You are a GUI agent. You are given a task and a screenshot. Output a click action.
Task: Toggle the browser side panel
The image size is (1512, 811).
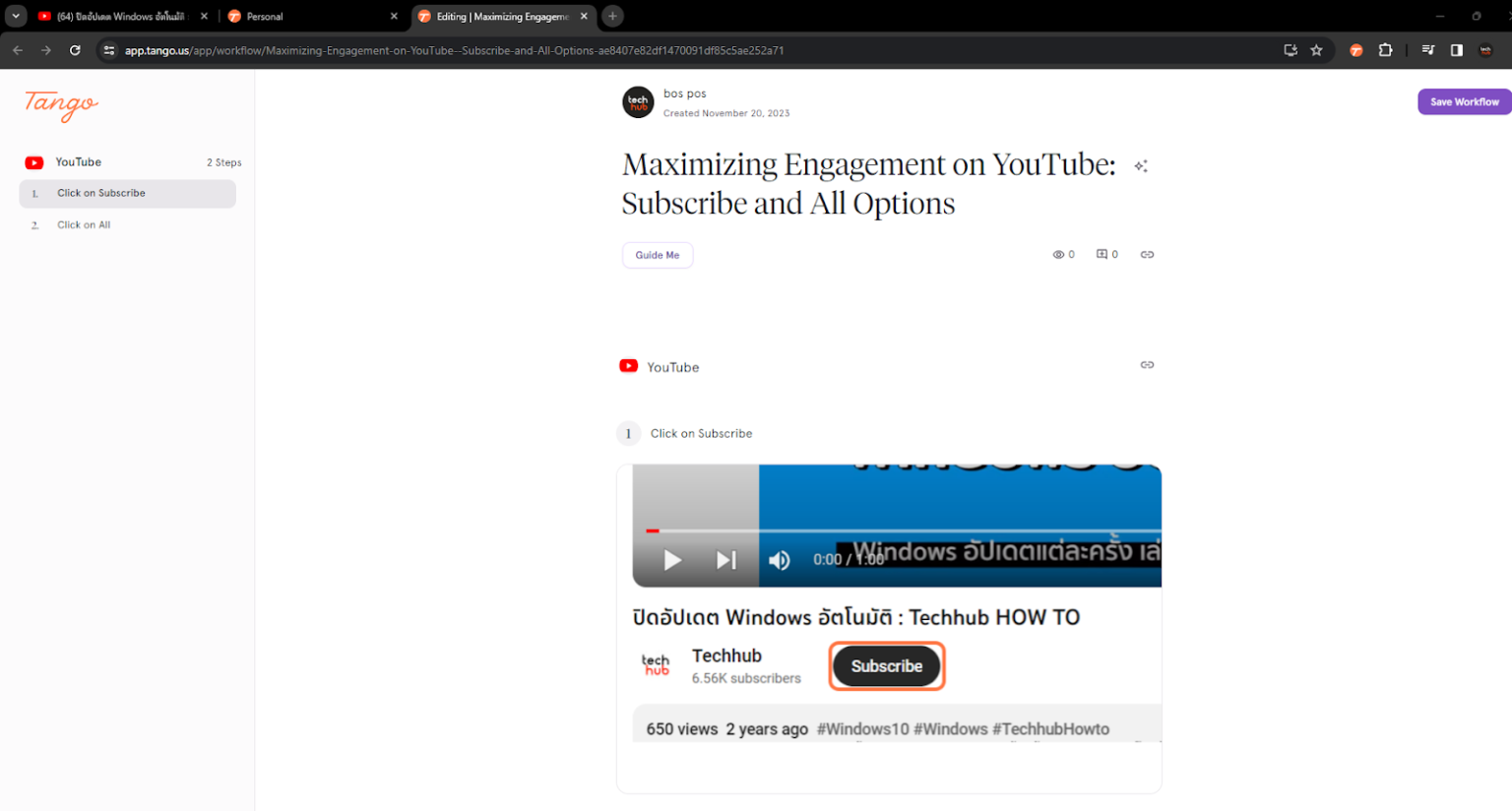[1456, 50]
